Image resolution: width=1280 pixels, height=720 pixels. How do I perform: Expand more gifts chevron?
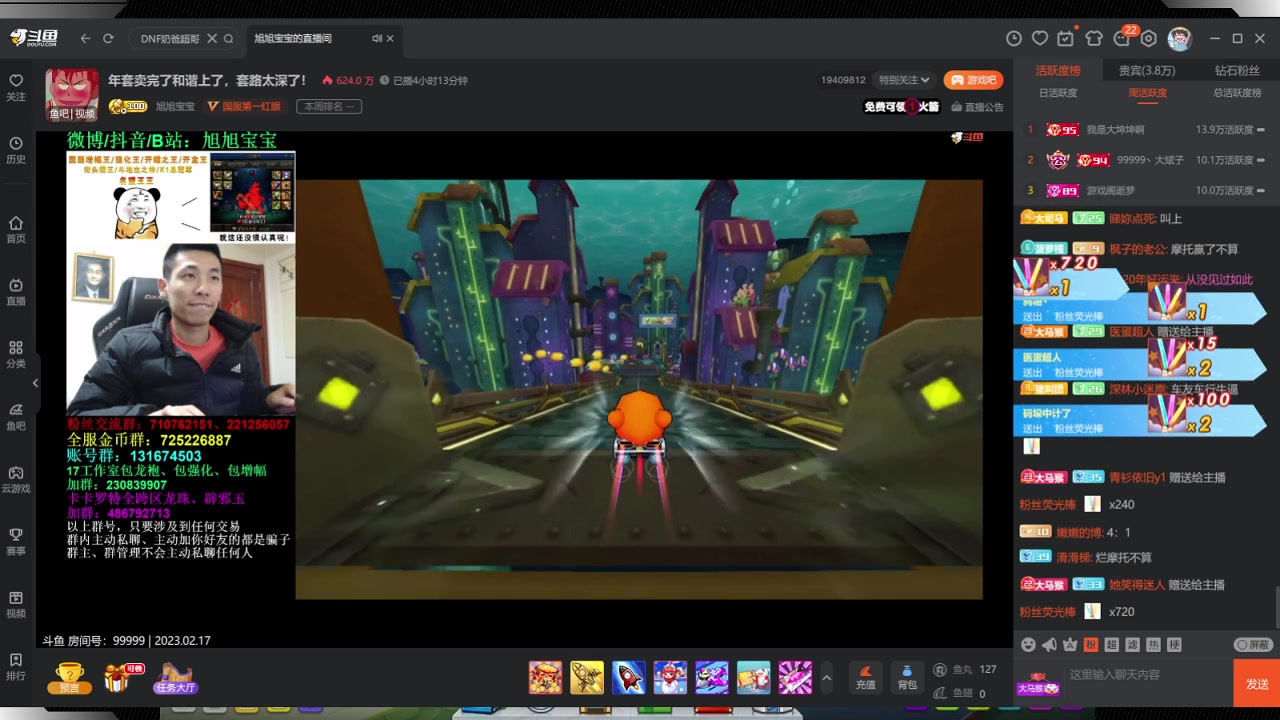coord(826,677)
